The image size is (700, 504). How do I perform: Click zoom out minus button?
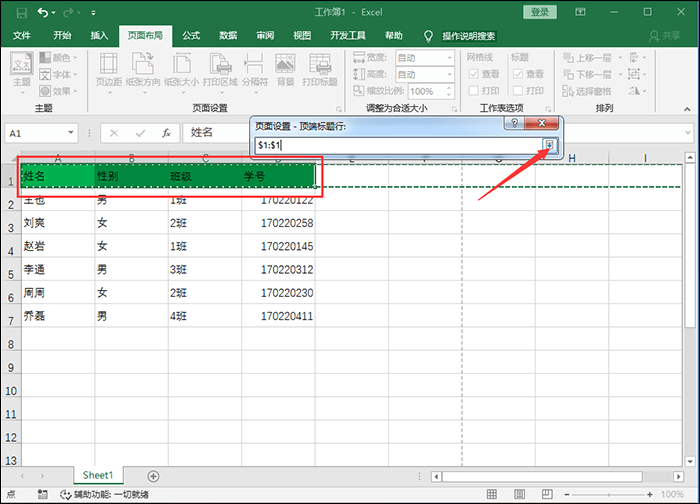(x=567, y=494)
